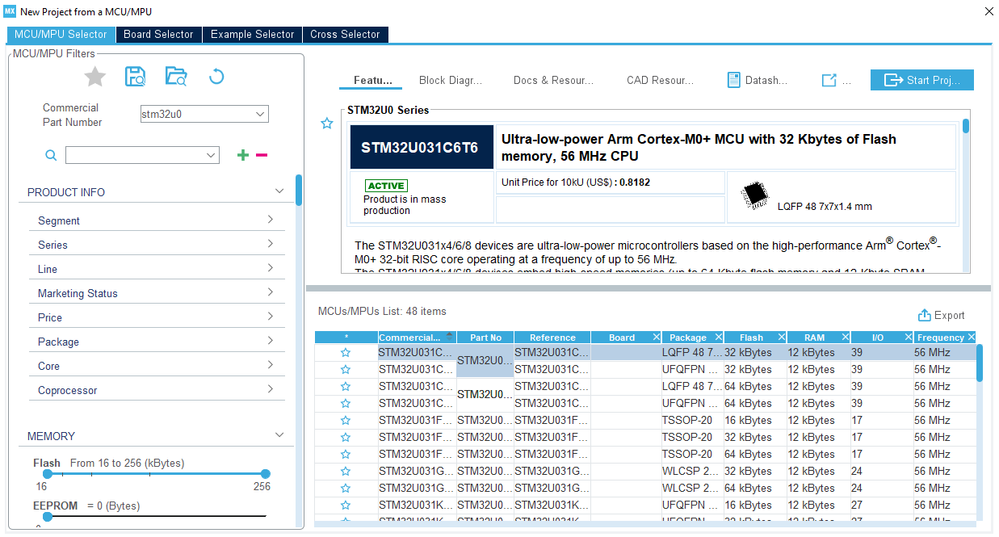Remove the RAM column
The height and width of the screenshot is (537, 999).
click(845, 337)
